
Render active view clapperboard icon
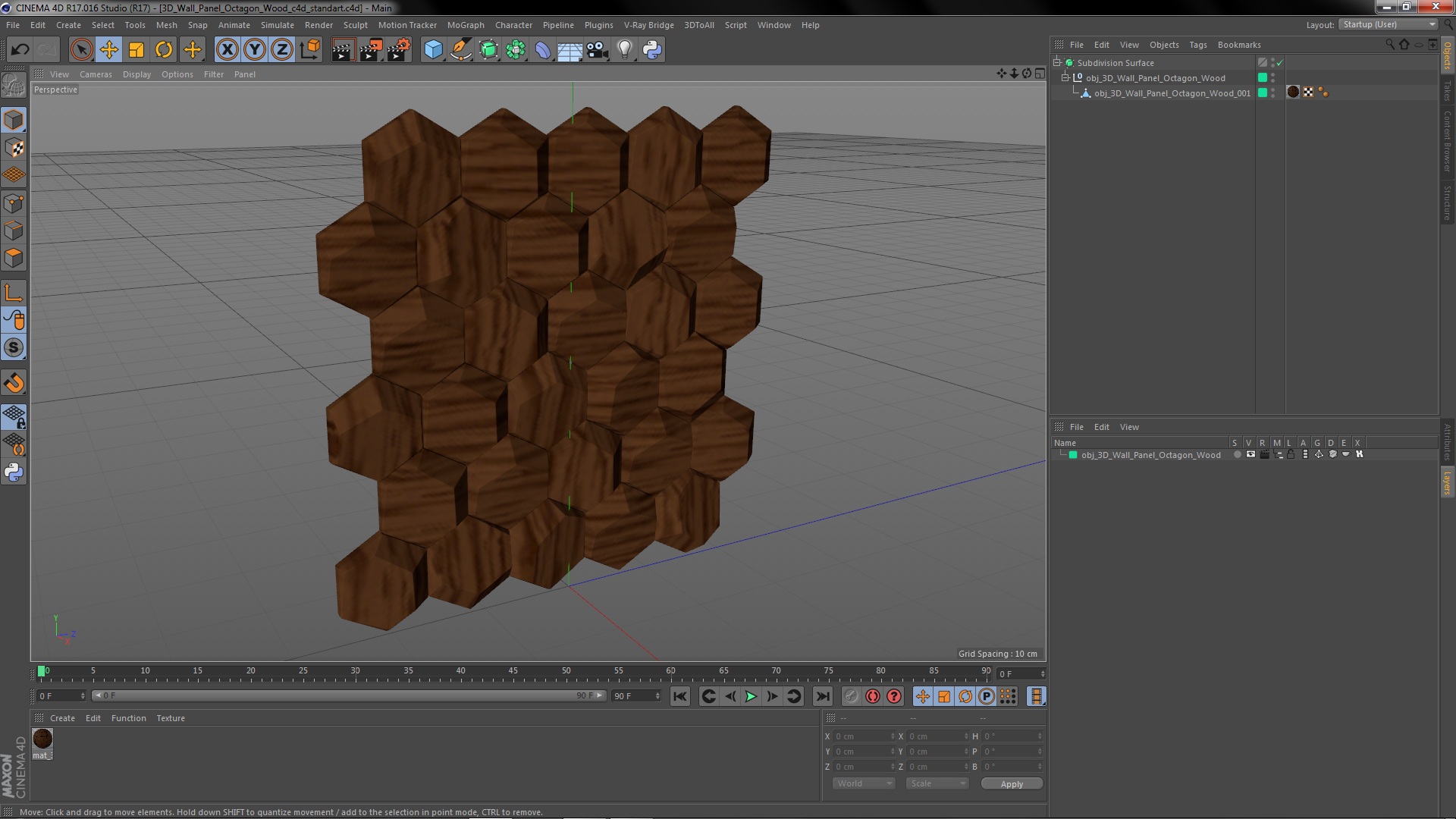(x=342, y=50)
